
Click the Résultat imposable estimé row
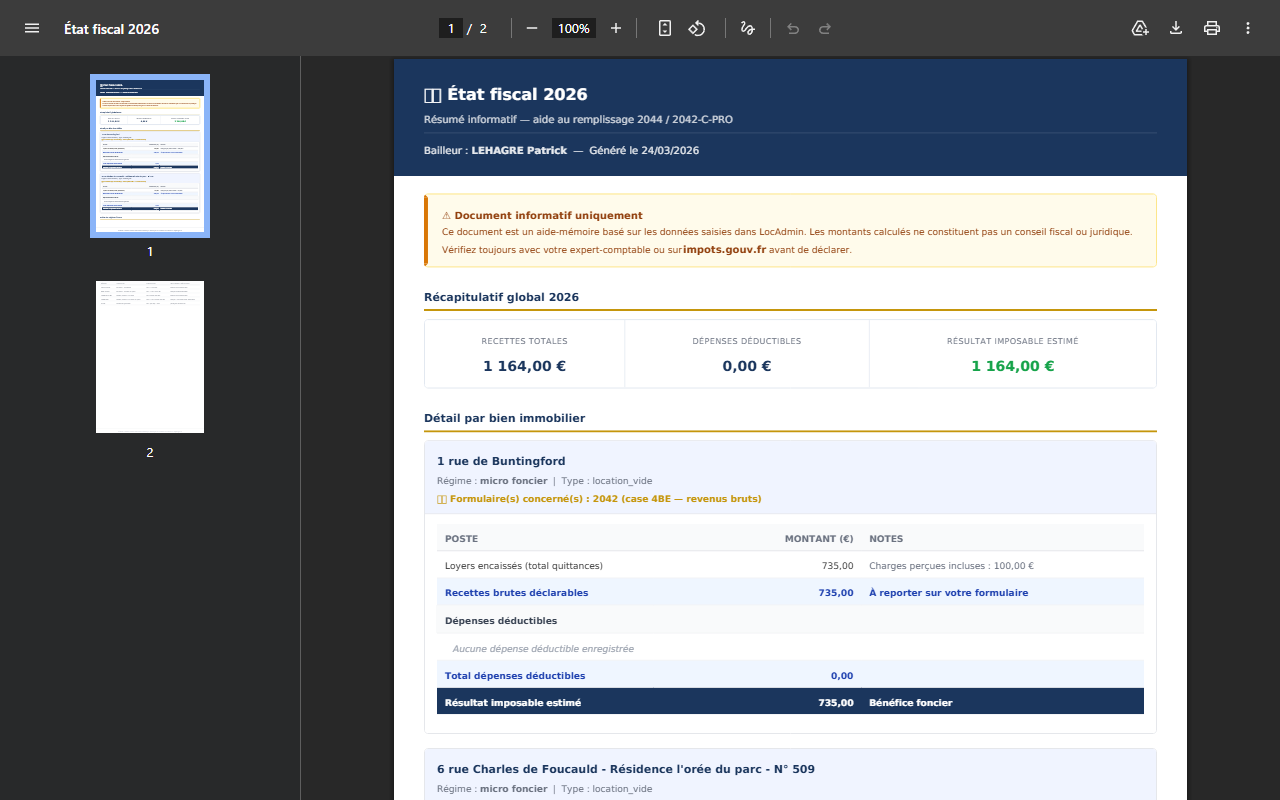pyautogui.click(x=790, y=702)
